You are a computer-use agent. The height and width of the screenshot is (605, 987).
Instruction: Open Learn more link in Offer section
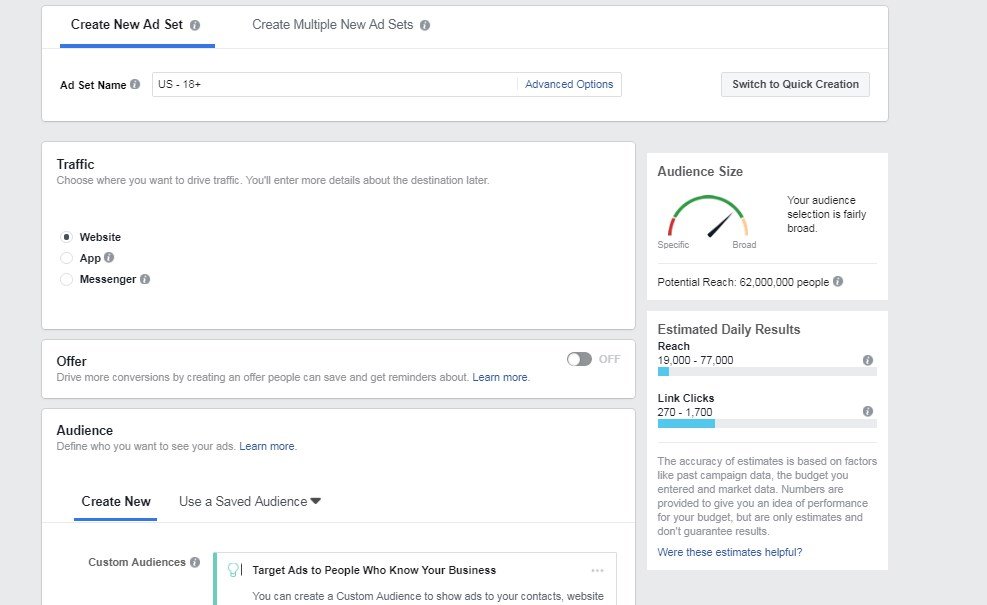pyautogui.click(x=500, y=377)
